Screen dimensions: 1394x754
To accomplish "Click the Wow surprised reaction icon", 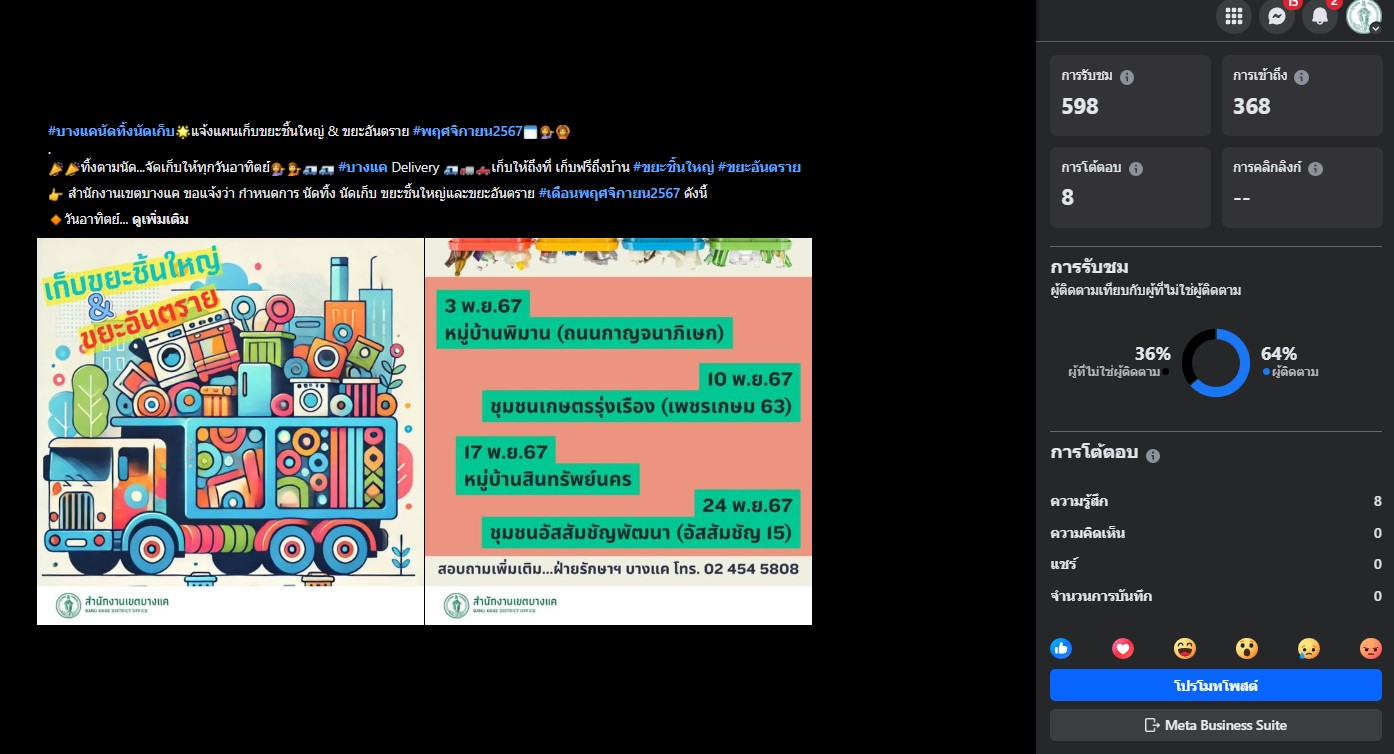I will 1247,648.
